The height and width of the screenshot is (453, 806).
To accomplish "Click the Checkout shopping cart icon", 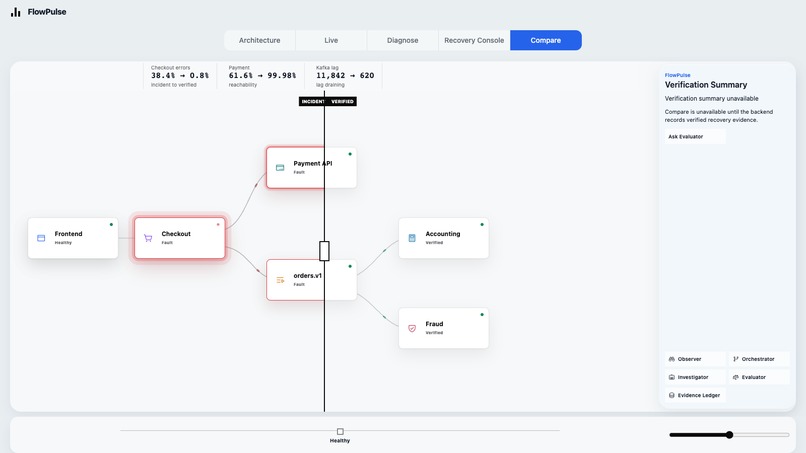I will coord(148,238).
